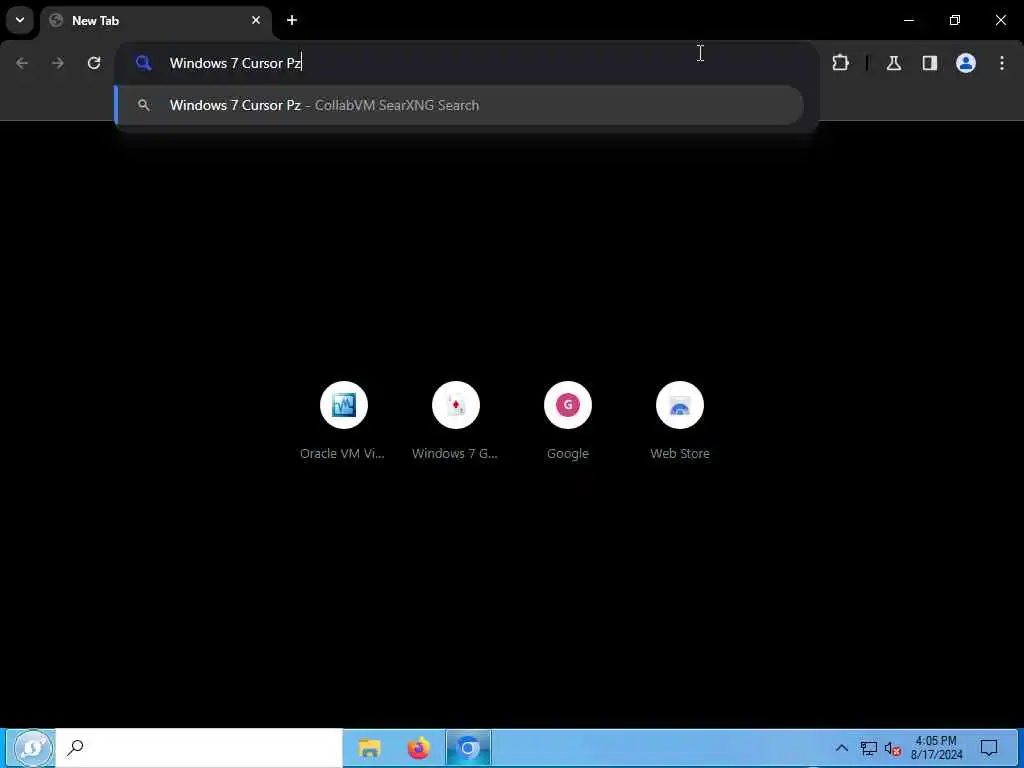This screenshot has height=768, width=1024.
Task: Go forward with the forward arrow
Action: point(58,63)
